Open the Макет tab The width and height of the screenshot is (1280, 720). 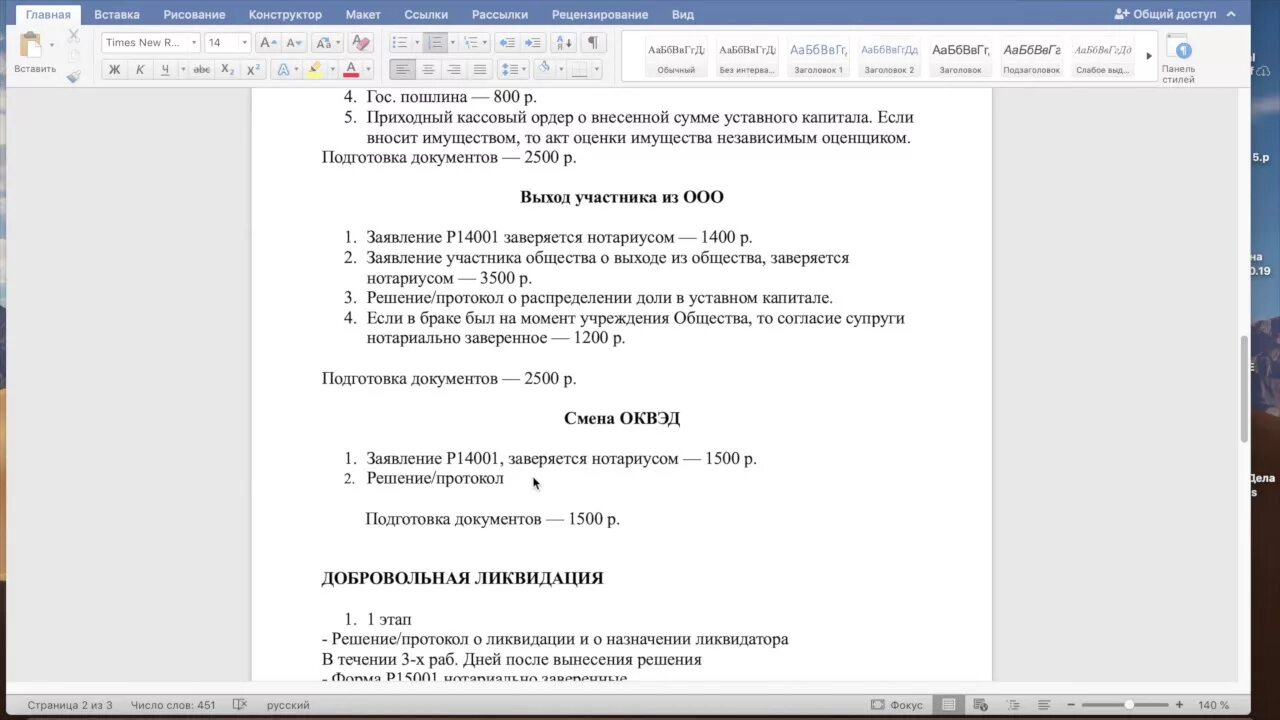pos(363,15)
